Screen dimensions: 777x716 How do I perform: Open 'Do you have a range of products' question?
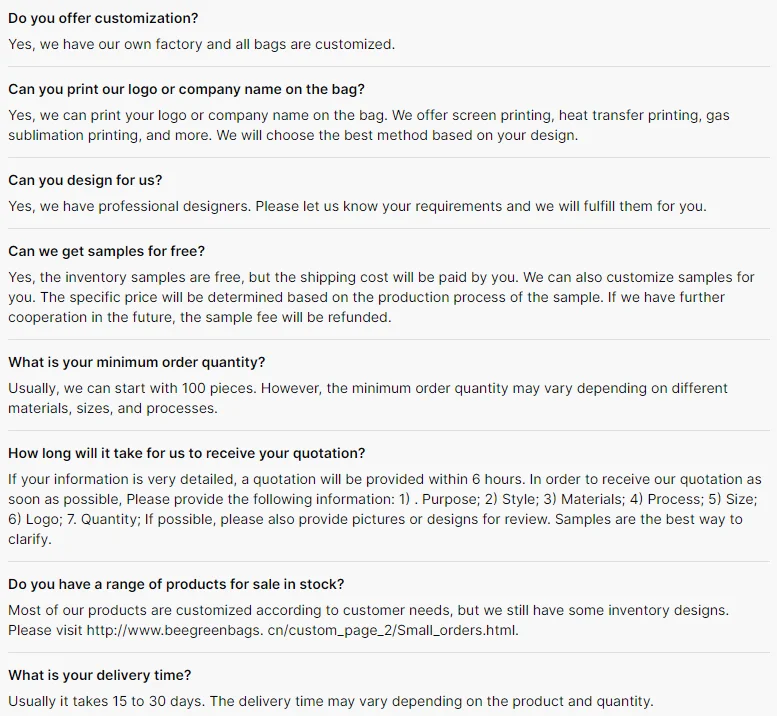pos(176,584)
